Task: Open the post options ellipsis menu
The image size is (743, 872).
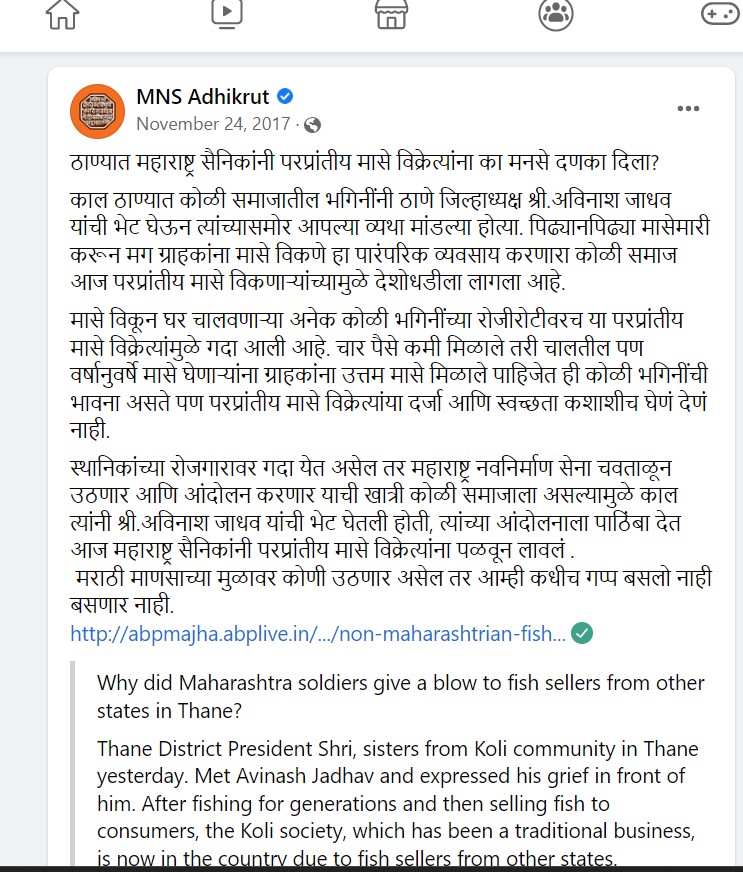Action: coord(687,107)
